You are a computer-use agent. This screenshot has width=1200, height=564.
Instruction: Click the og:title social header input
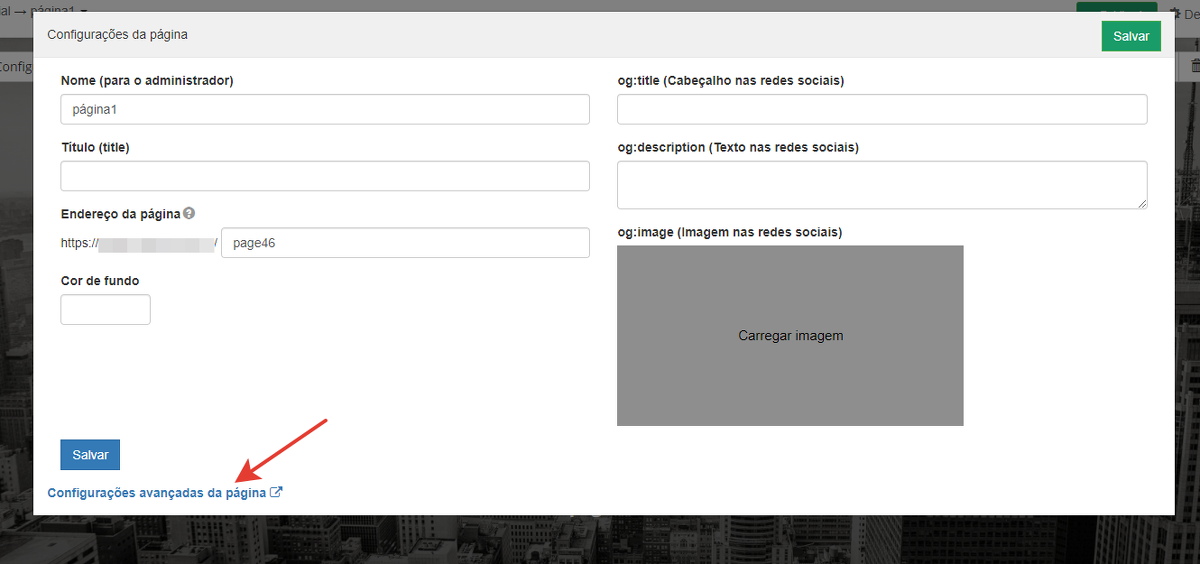pyautogui.click(x=881, y=109)
